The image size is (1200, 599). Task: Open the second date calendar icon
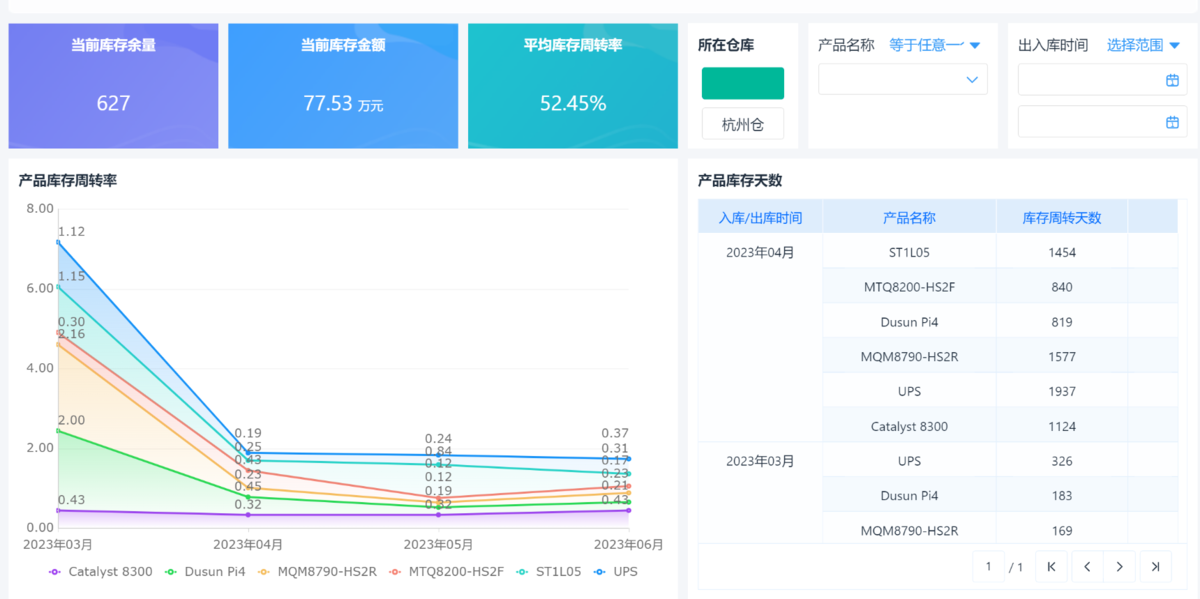tap(1172, 122)
